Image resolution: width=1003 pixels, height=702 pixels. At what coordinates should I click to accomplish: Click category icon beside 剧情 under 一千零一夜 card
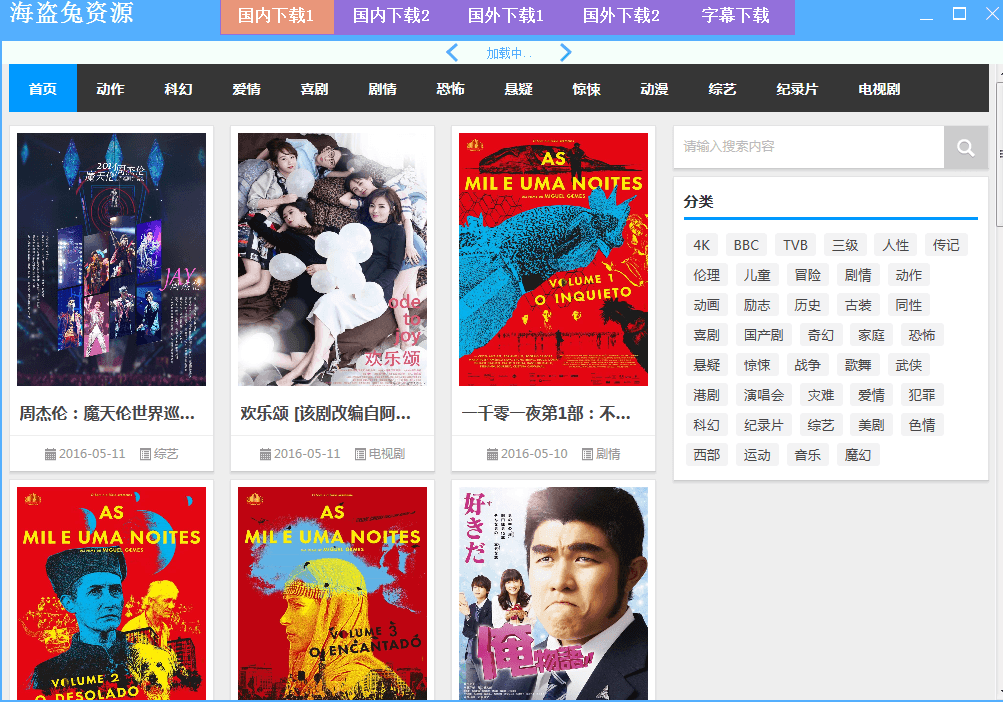(x=587, y=454)
